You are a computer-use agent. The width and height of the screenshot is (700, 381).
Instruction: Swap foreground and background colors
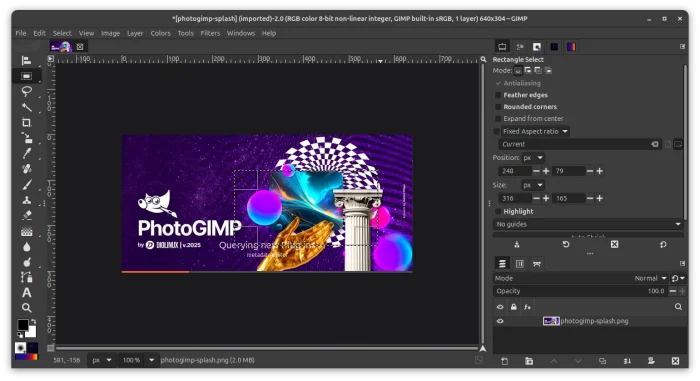pos(33,321)
